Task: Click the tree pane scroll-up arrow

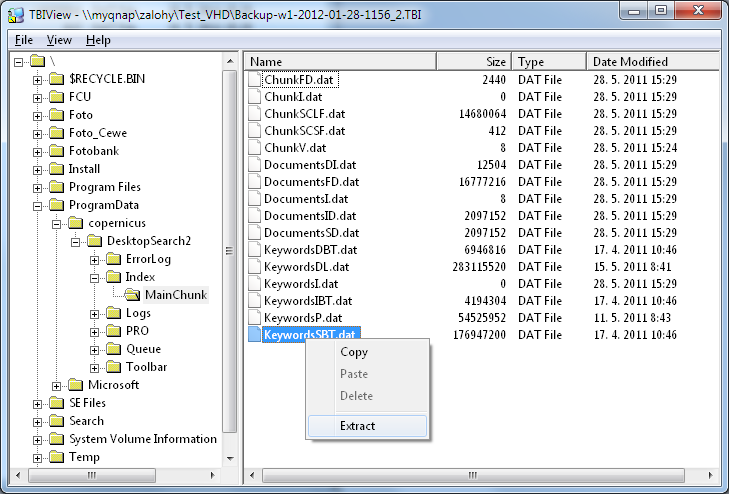Action: (230, 61)
